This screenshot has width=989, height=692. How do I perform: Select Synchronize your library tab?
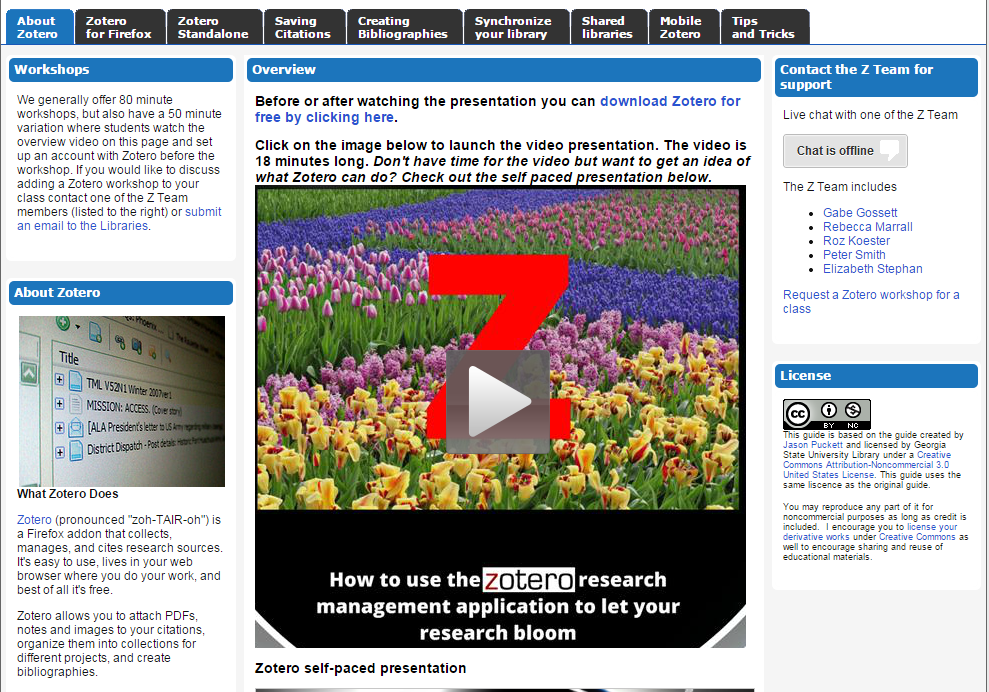[516, 27]
